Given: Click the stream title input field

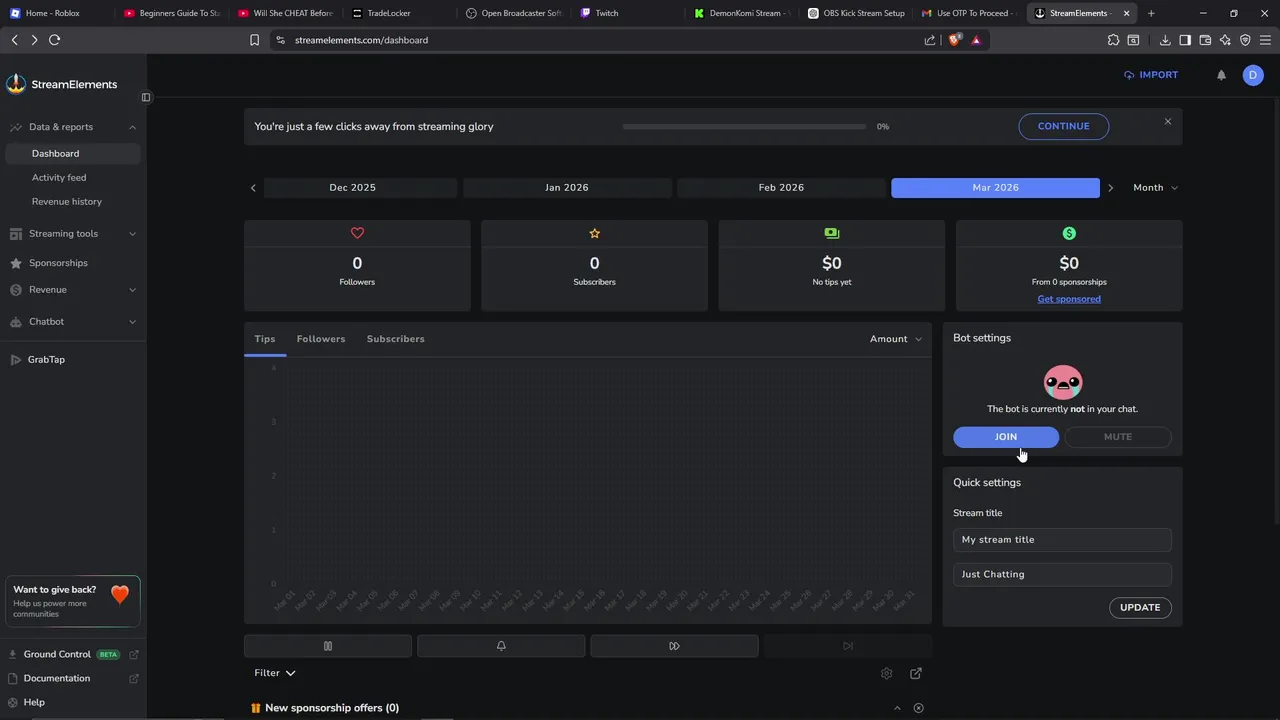Looking at the screenshot, I should pos(1062,540).
